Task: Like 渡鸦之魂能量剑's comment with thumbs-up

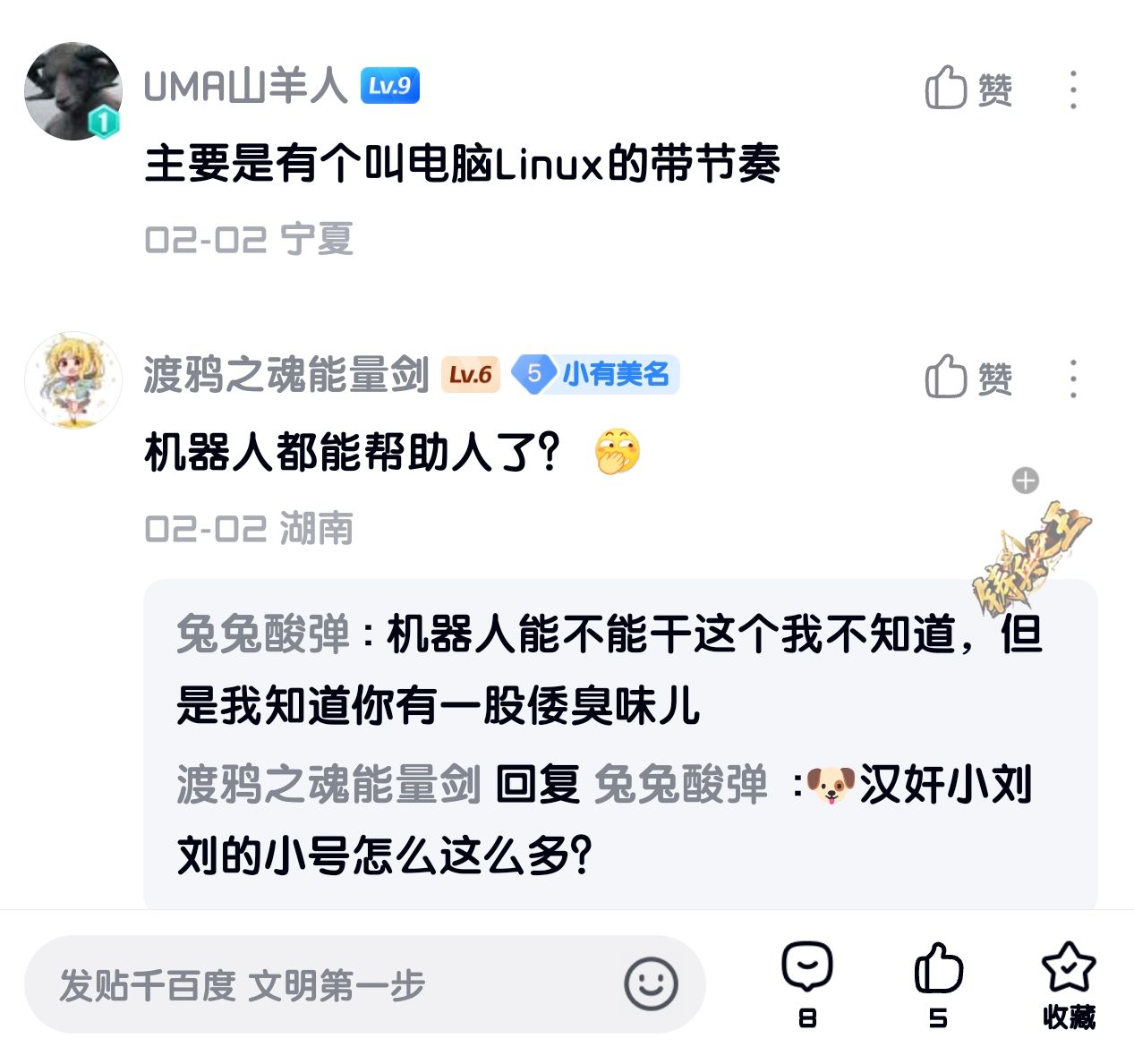Action: tap(968, 377)
